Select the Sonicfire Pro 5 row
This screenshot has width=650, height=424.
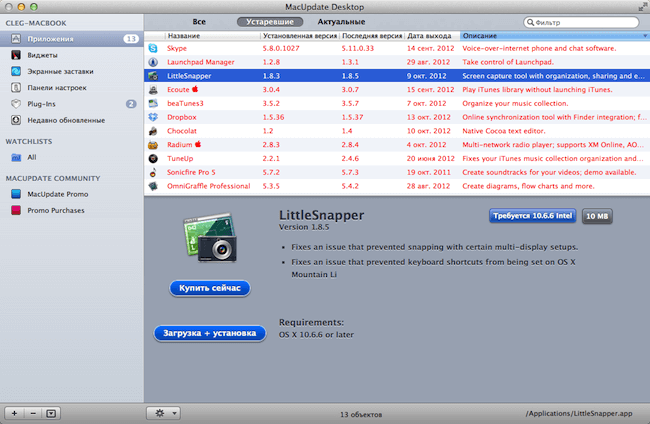coord(397,172)
